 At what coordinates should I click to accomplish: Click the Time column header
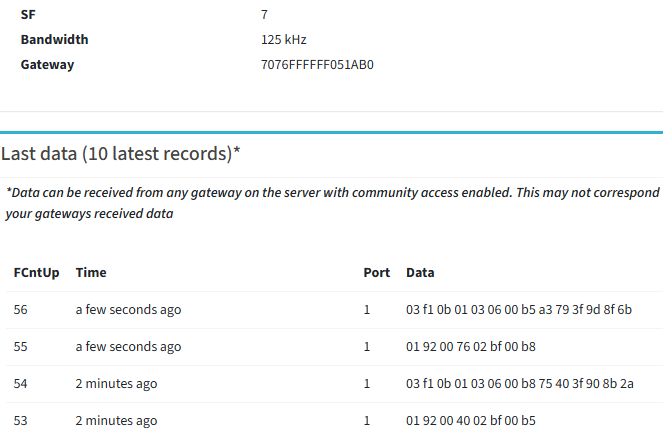(x=91, y=273)
